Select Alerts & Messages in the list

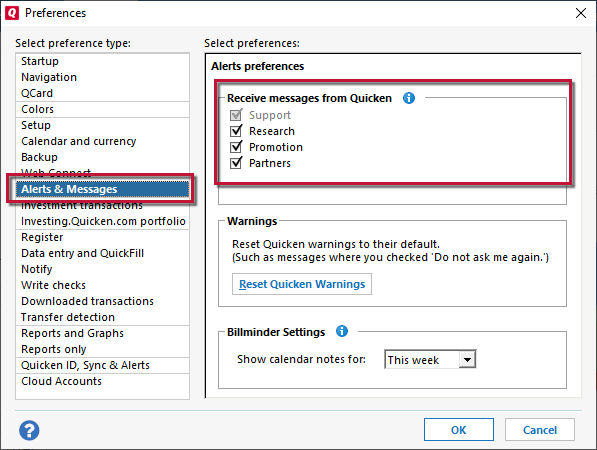point(102,189)
